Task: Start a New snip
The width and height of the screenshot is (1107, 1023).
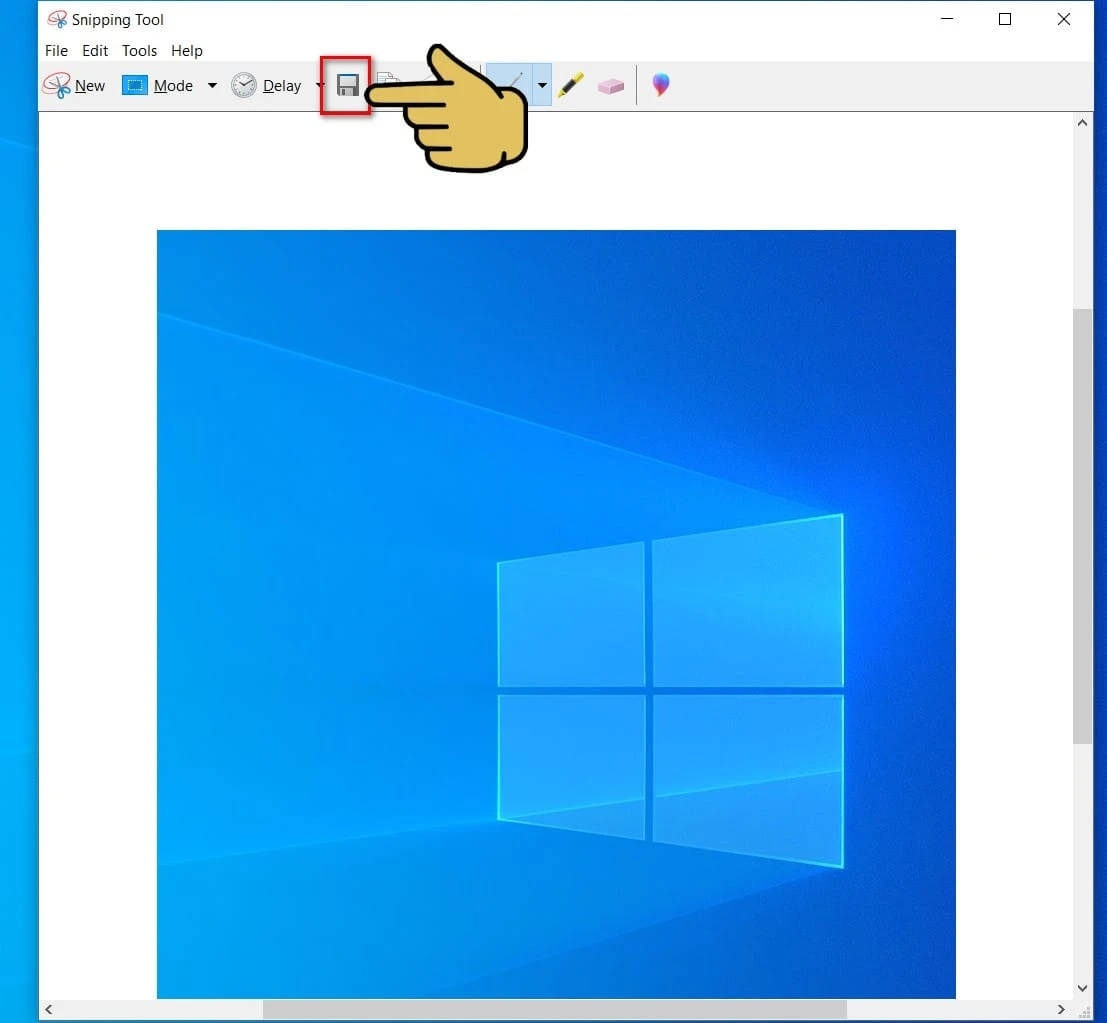Action: point(74,86)
